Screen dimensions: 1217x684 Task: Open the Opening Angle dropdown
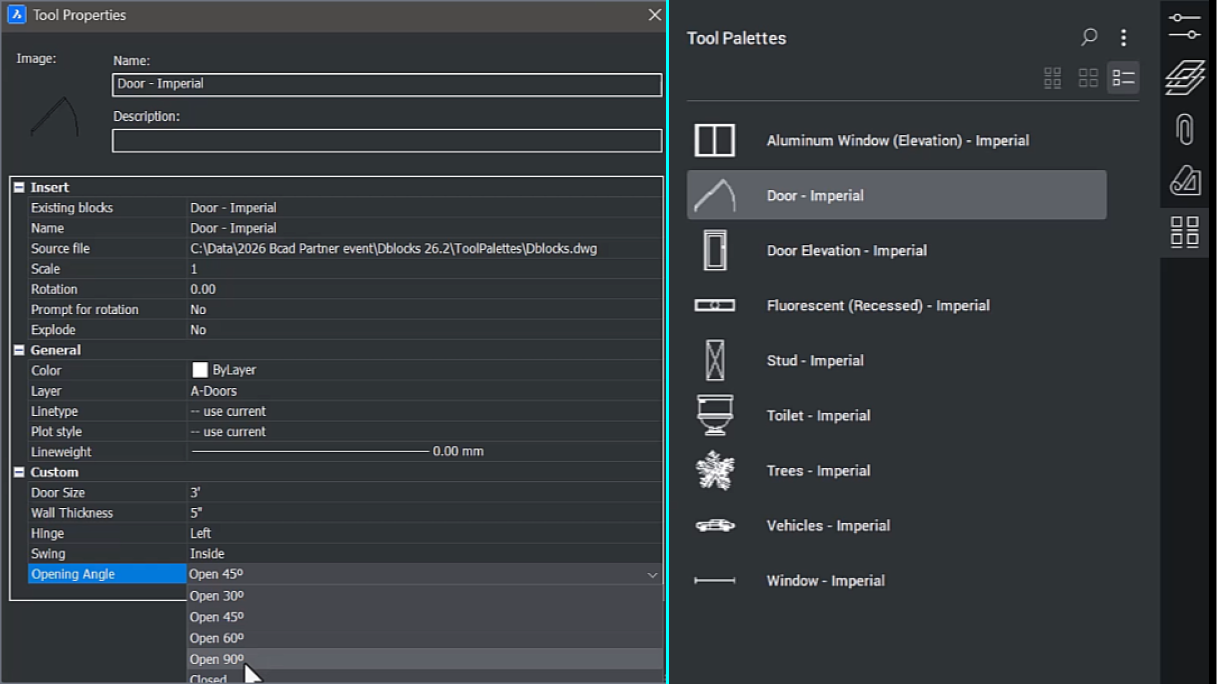tap(653, 574)
